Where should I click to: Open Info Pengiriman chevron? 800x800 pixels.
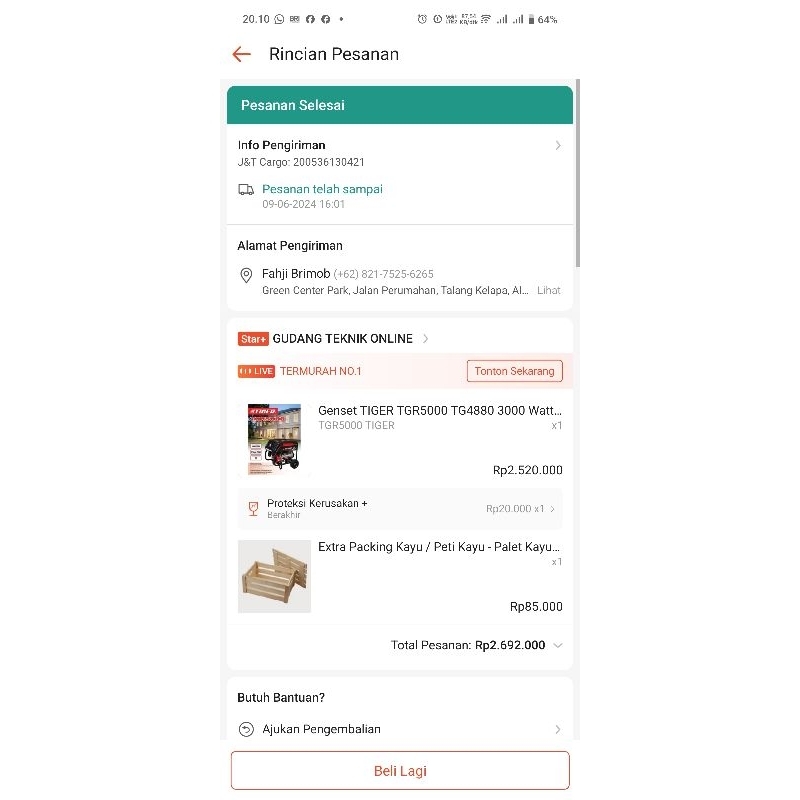[x=558, y=145]
